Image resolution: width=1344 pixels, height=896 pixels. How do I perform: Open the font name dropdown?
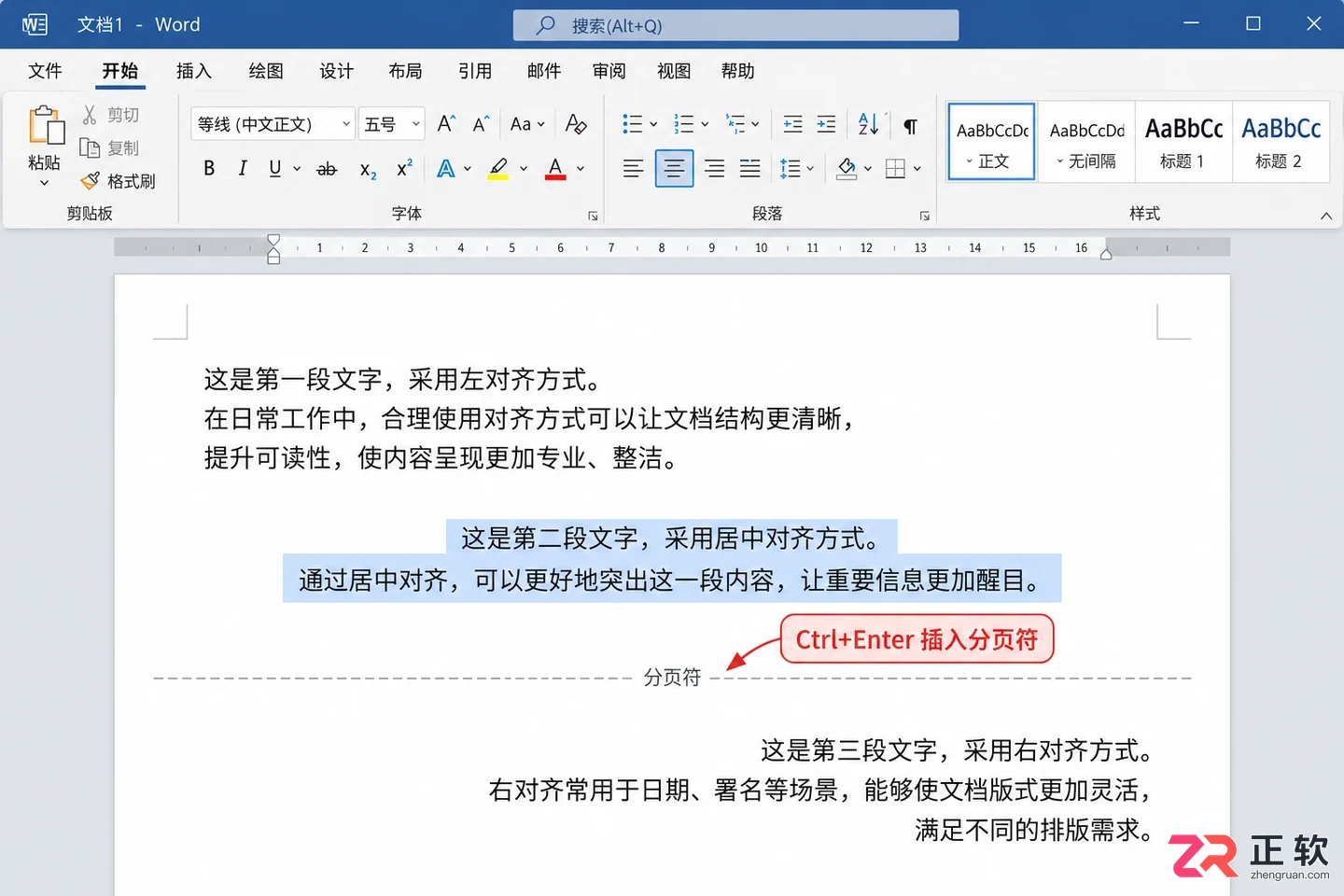pyautogui.click(x=346, y=124)
